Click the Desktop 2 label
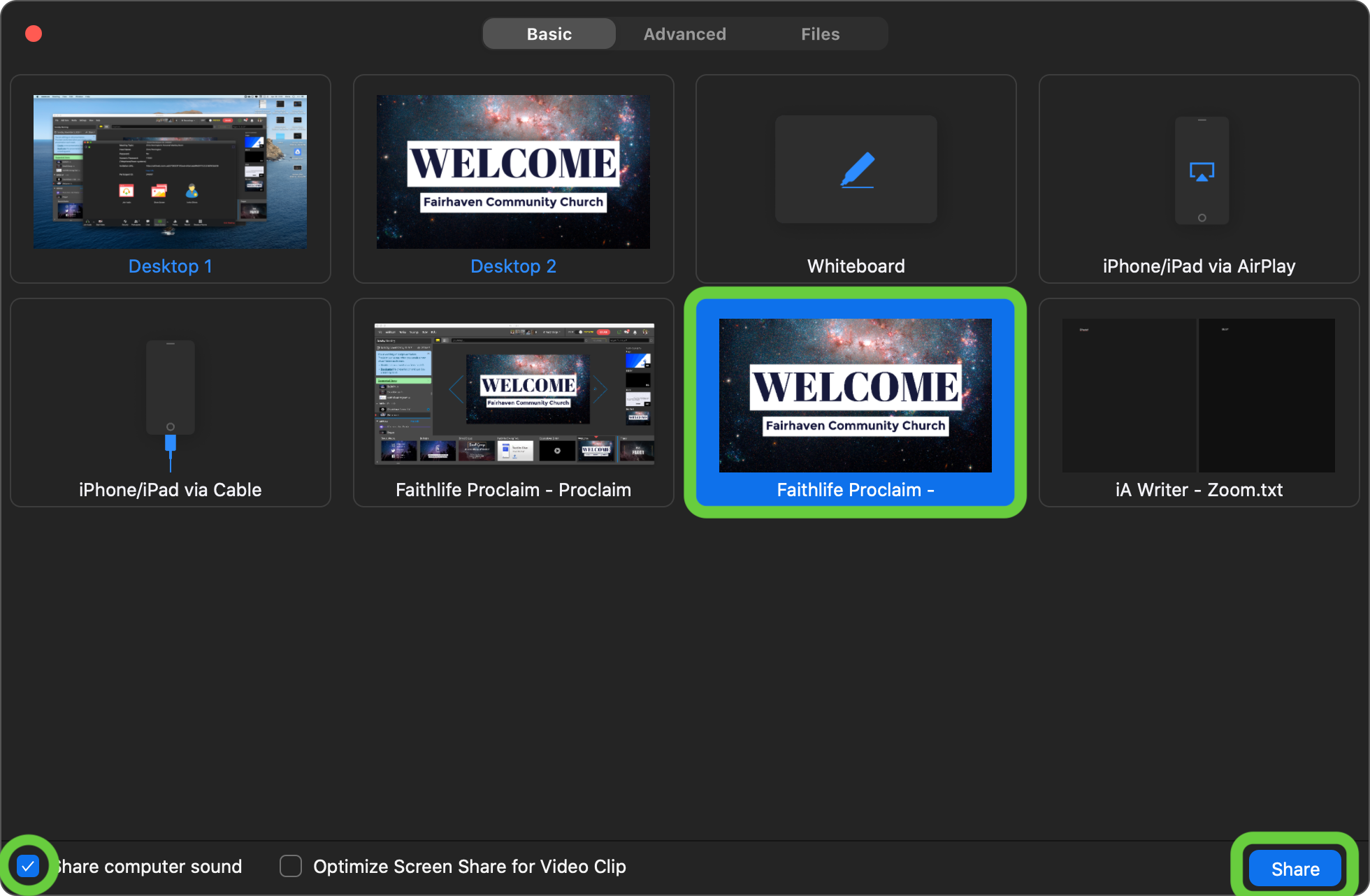This screenshot has width=1370, height=896. coord(513,266)
